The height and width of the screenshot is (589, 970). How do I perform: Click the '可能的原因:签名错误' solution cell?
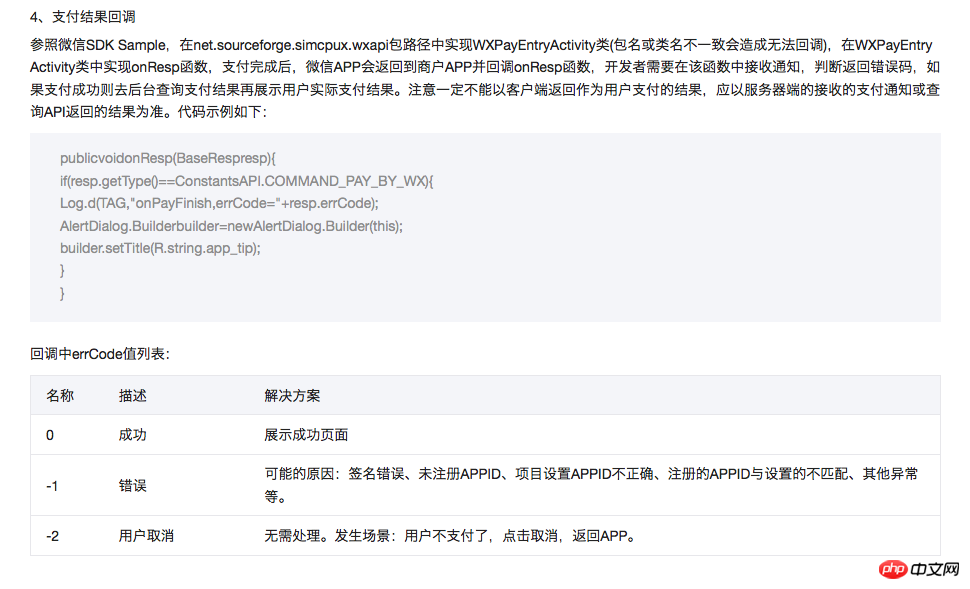click(x=591, y=485)
